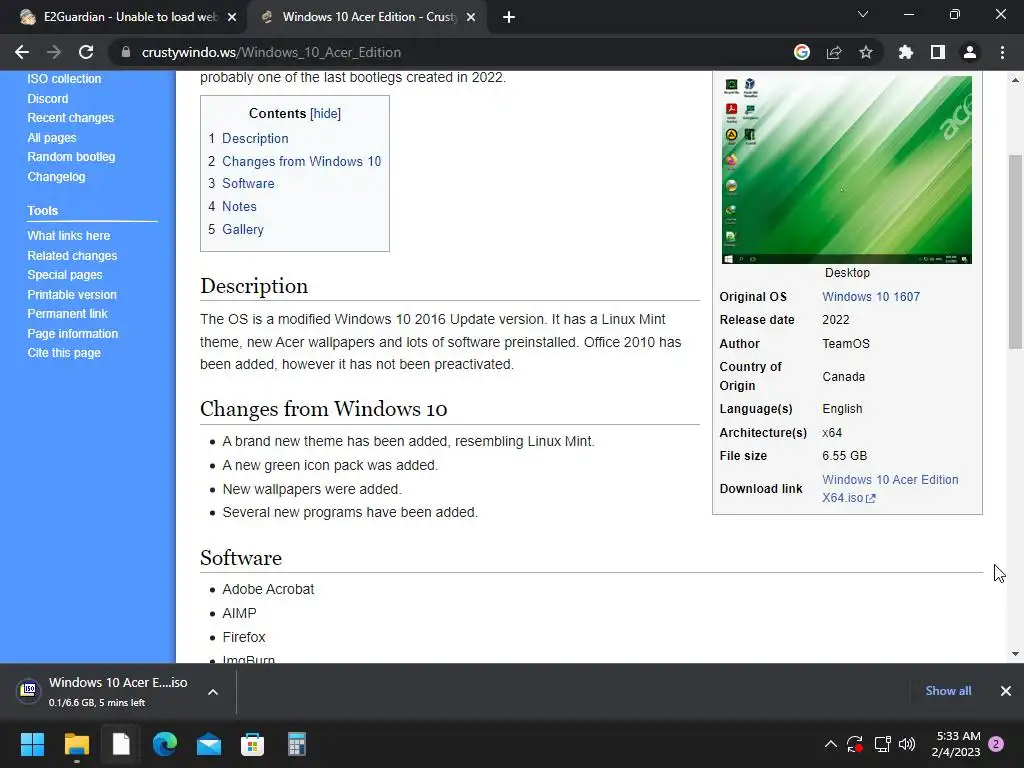Viewport: 1024px width, 768px height.
Task: Switch to the E2Guardian tab
Action: [x=125, y=17]
